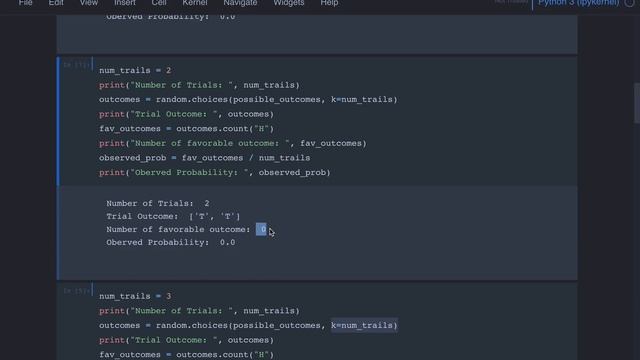Screen dimensions: 640x360
Task: Click the line 'observed_prob = fav_outcomes / num_trails'
Action: point(204,158)
